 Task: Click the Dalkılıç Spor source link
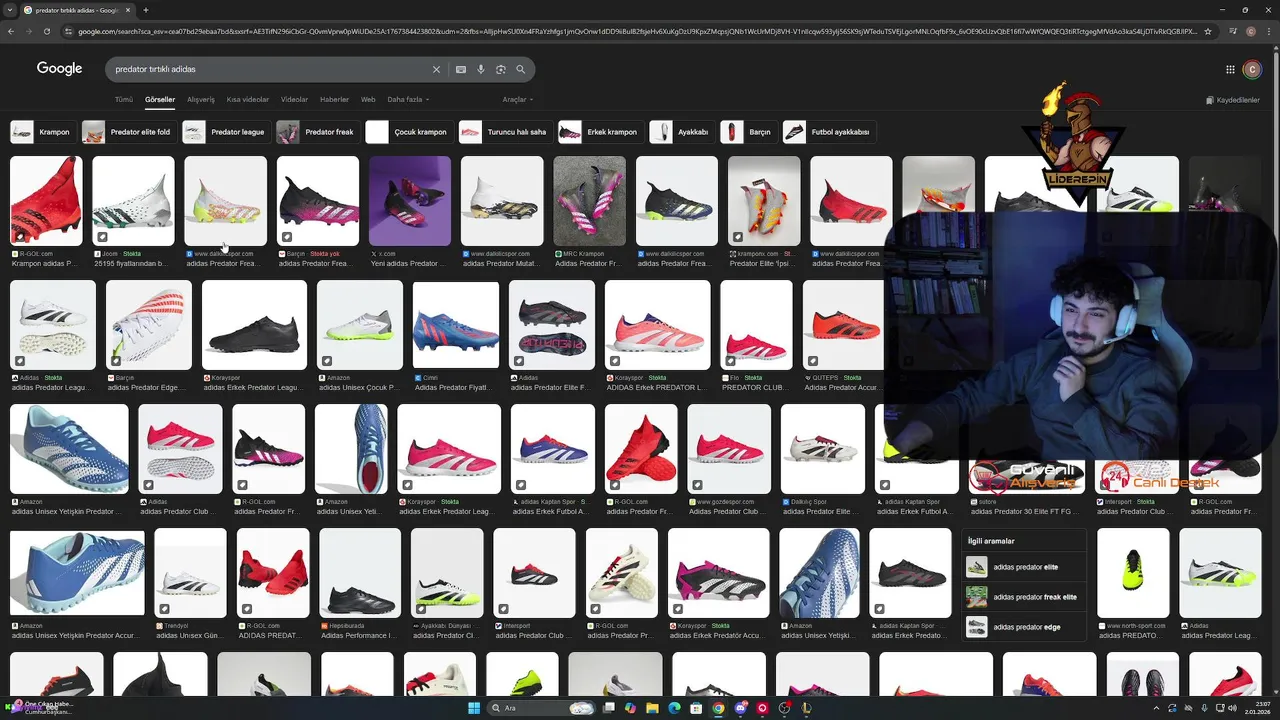coord(806,502)
